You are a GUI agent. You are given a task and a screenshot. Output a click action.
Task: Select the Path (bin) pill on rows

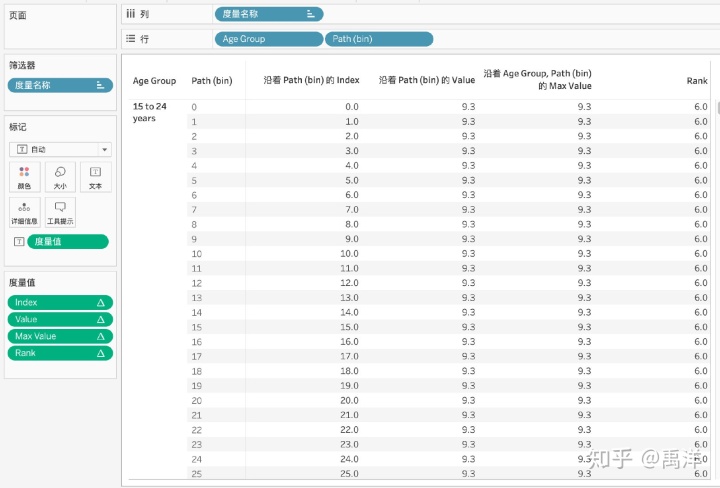click(378, 39)
